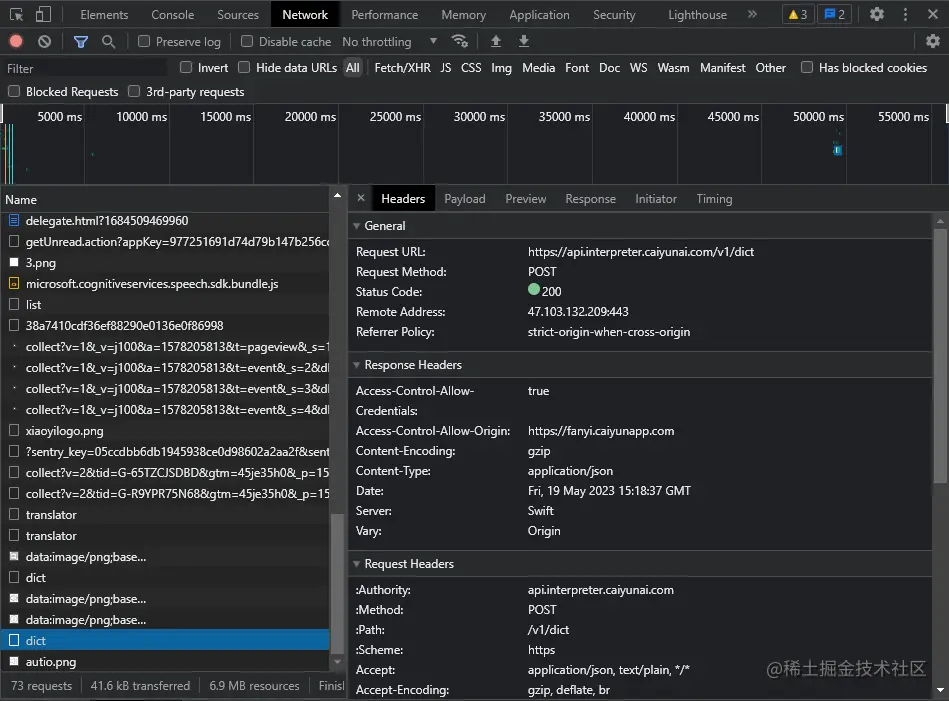Select the highlighted dict request
The width and height of the screenshot is (949, 701).
[x=165, y=640]
